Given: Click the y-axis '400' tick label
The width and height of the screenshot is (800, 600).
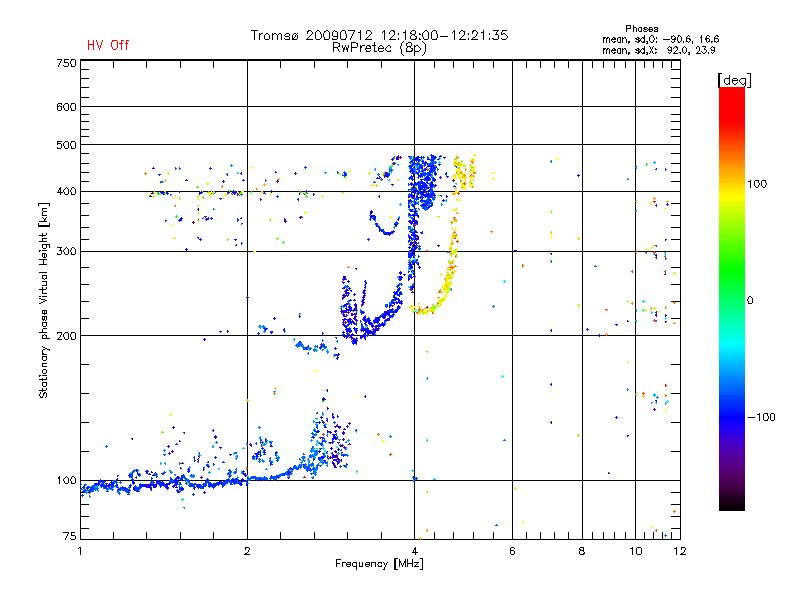Looking at the screenshot, I should pos(66,192).
